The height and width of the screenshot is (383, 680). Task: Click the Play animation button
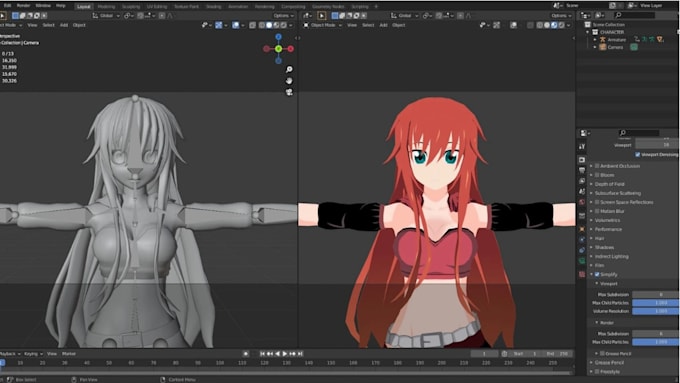pyautogui.click(x=285, y=354)
